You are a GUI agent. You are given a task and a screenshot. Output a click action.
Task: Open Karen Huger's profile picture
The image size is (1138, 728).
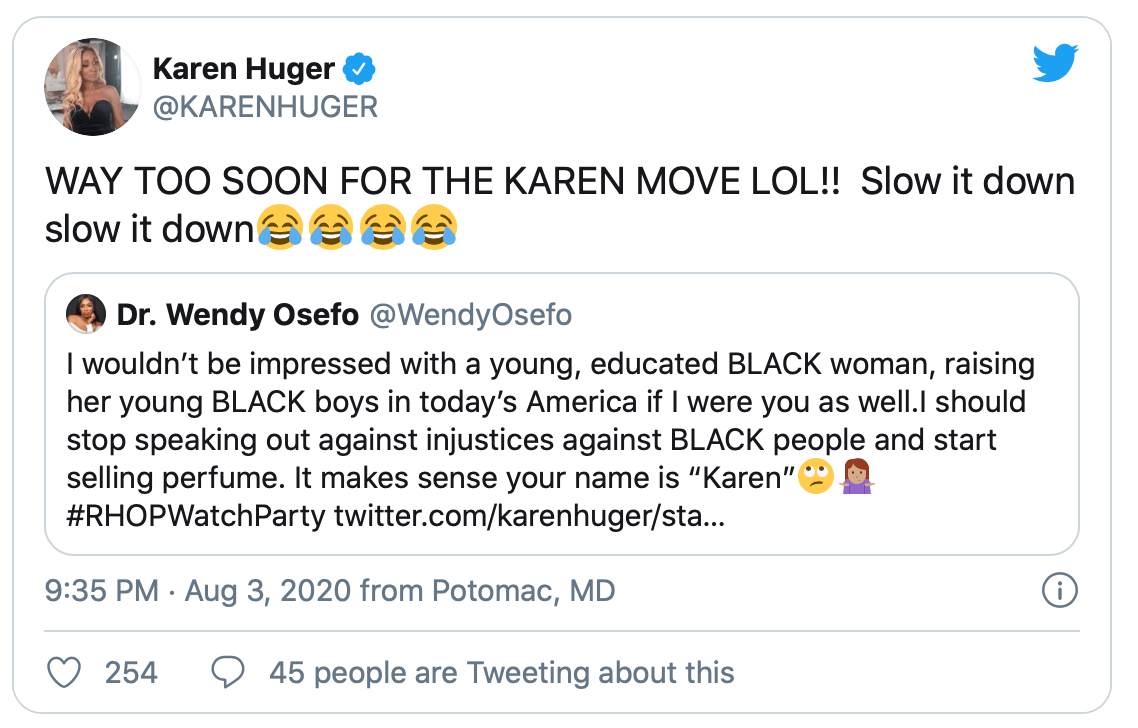92,87
